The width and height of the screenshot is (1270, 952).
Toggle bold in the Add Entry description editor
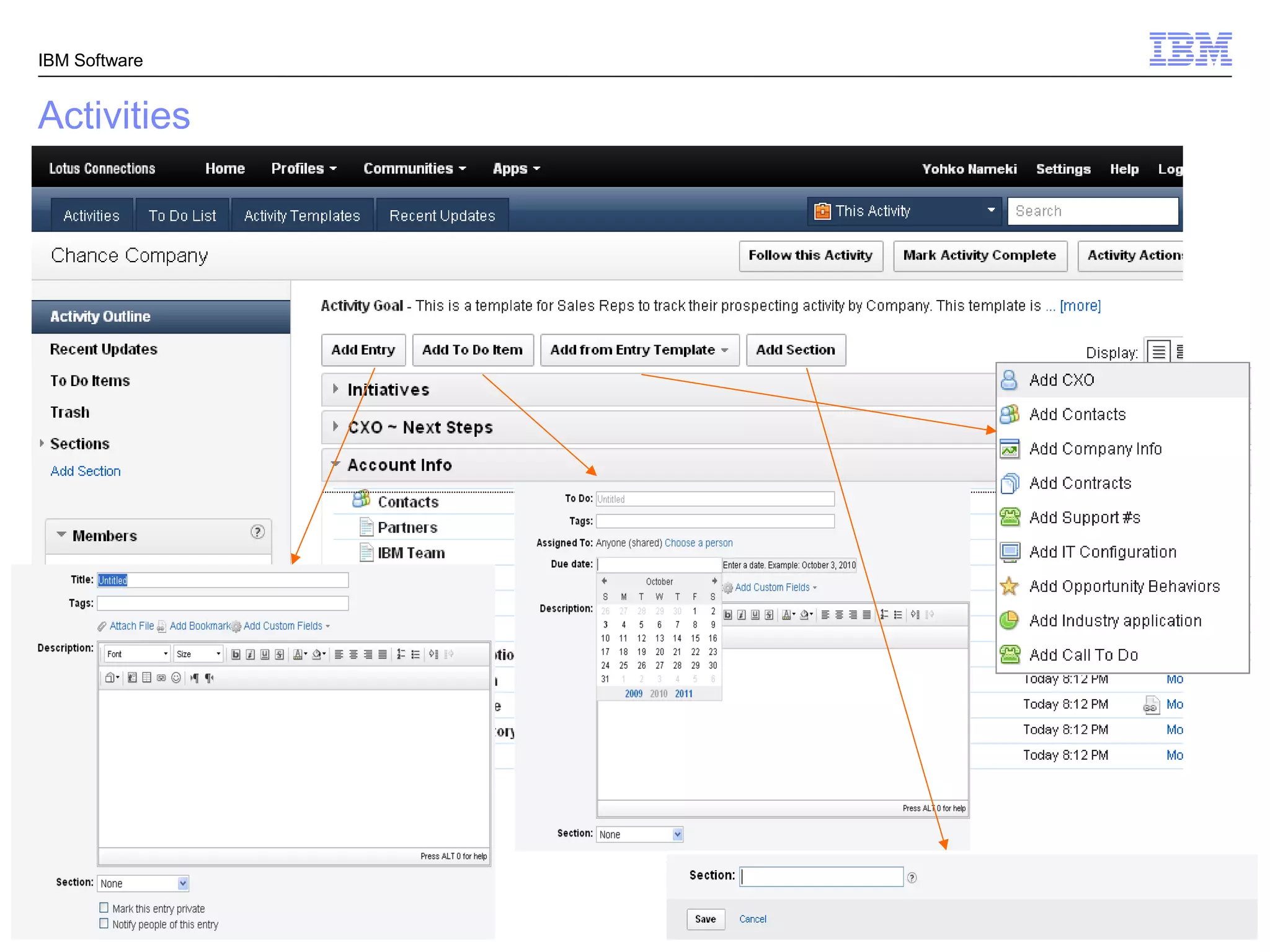[x=236, y=654]
